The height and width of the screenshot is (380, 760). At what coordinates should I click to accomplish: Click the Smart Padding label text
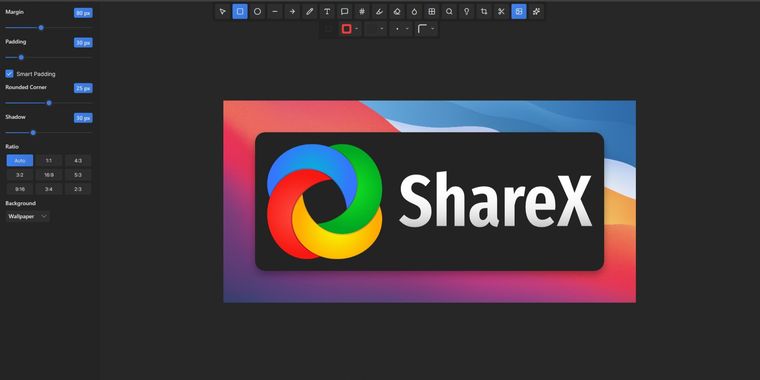tap(36, 74)
